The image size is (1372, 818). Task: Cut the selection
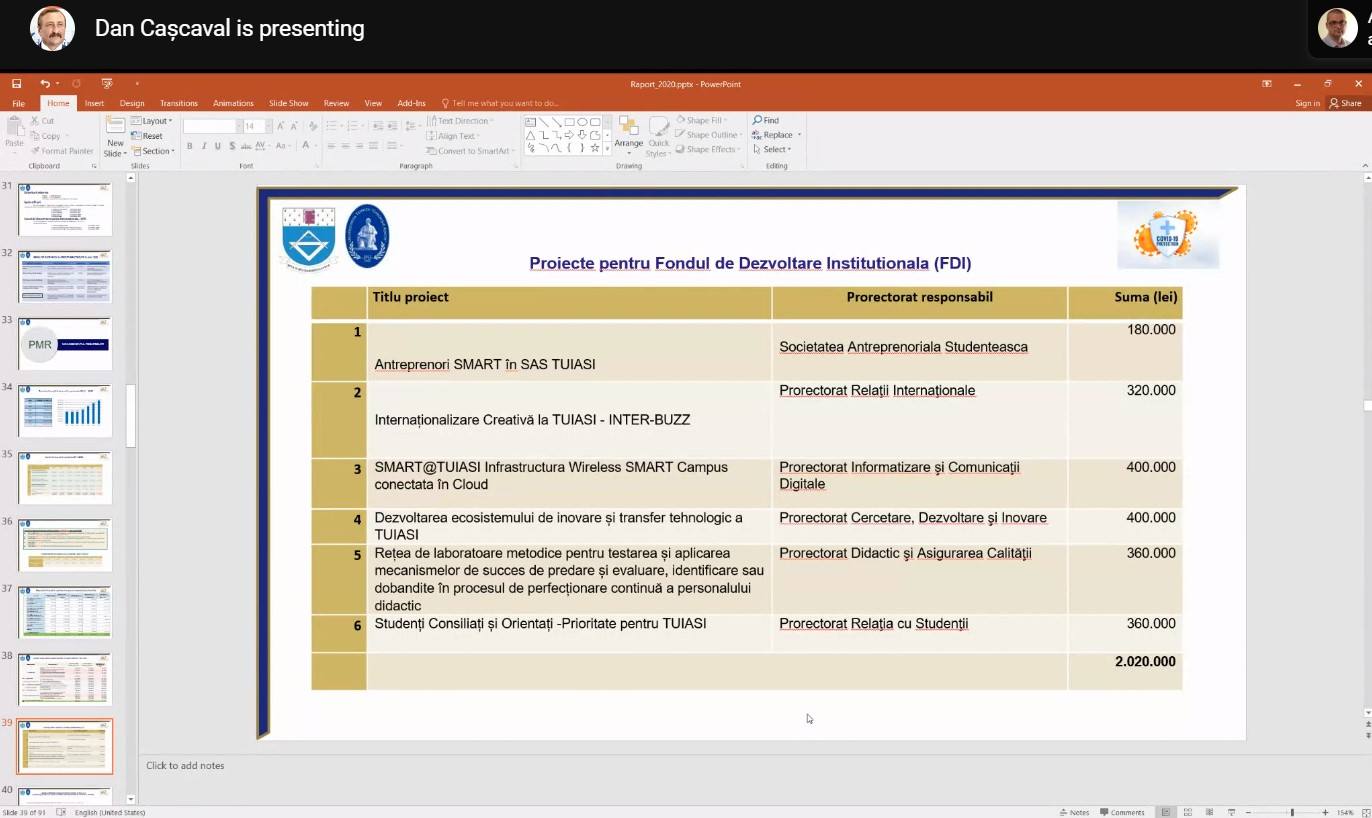(x=42, y=121)
